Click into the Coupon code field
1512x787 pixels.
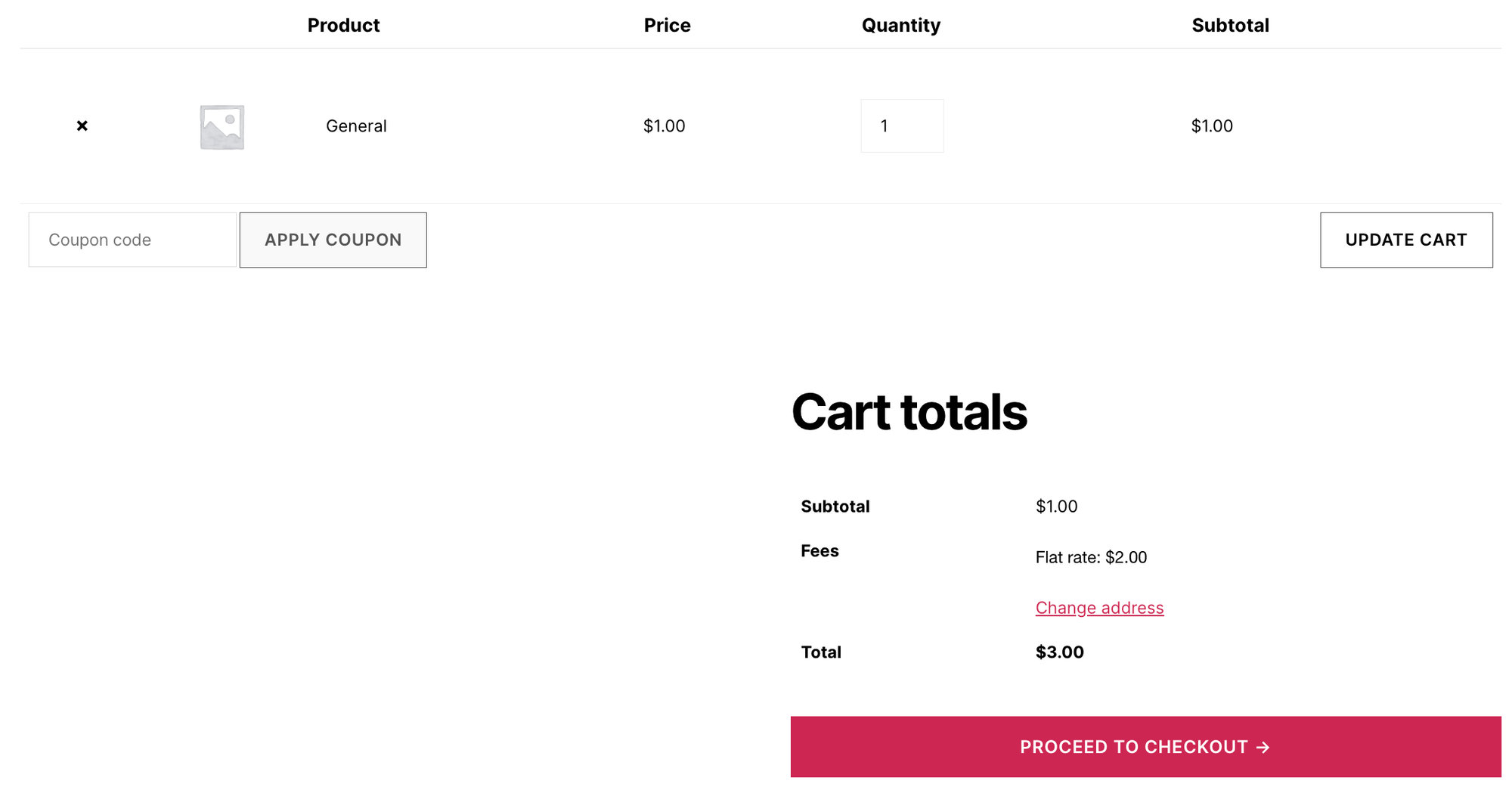tap(132, 240)
